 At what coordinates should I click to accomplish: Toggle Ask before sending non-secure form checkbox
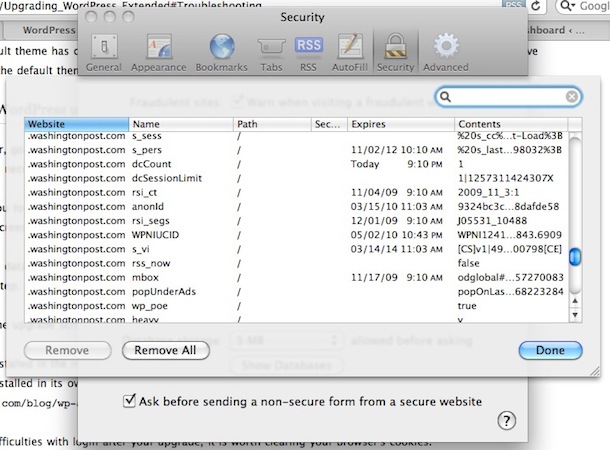129,401
